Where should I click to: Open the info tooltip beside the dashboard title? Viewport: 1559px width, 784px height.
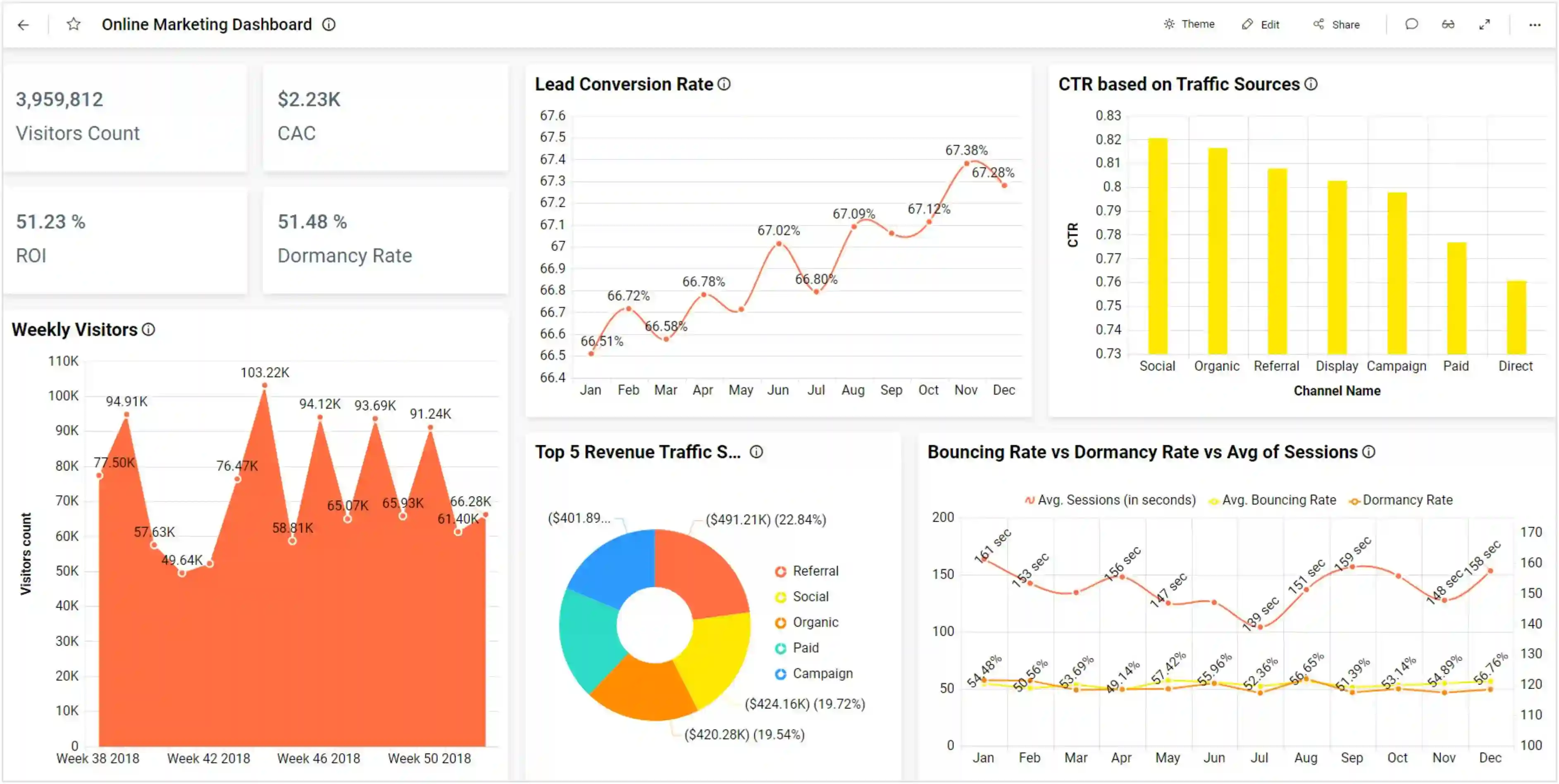coord(329,25)
